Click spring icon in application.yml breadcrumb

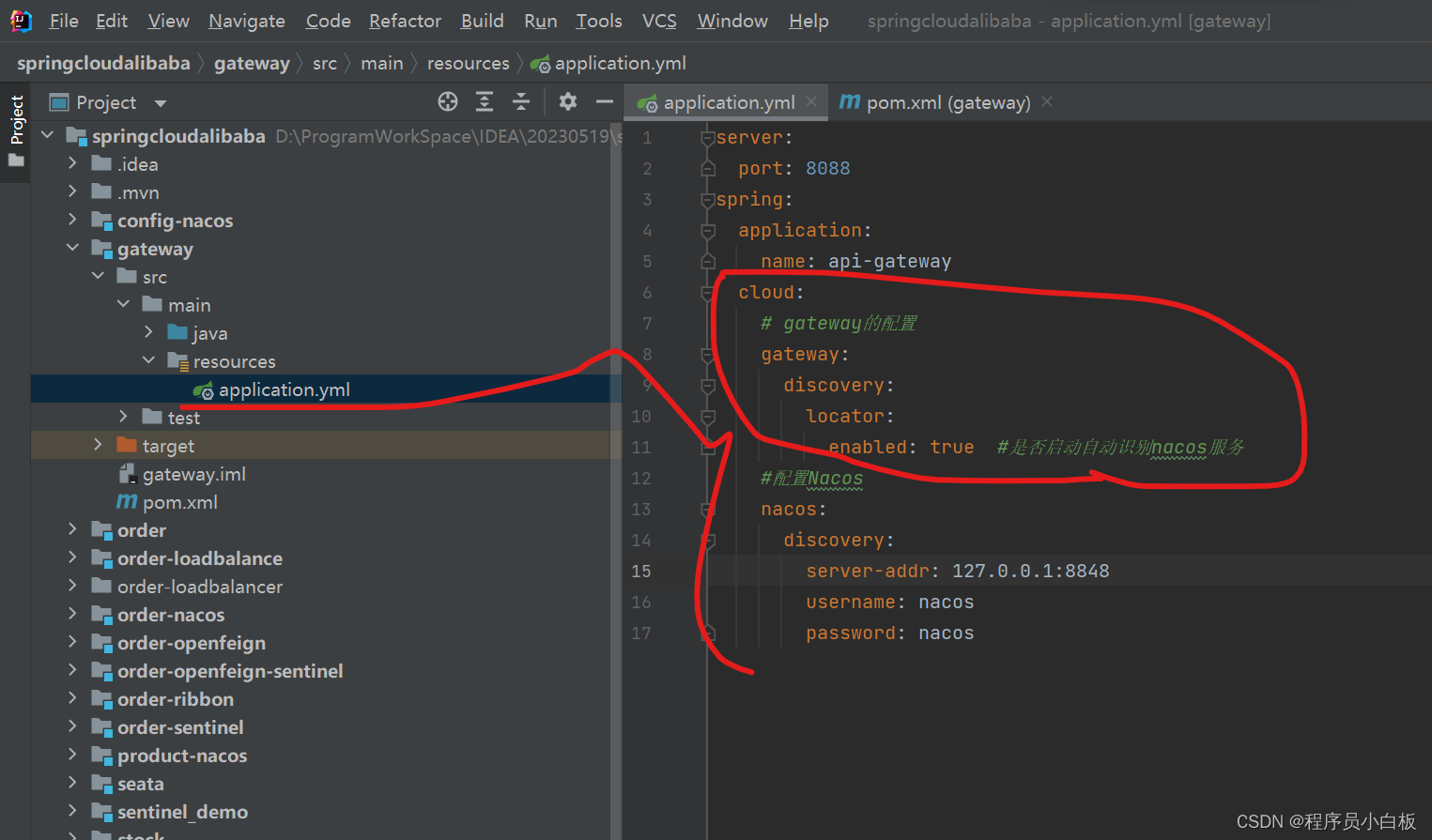pos(540,64)
